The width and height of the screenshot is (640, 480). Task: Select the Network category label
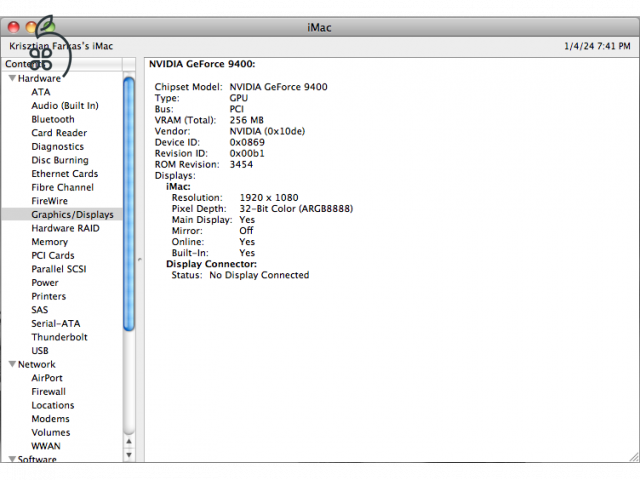[x=37, y=364]
